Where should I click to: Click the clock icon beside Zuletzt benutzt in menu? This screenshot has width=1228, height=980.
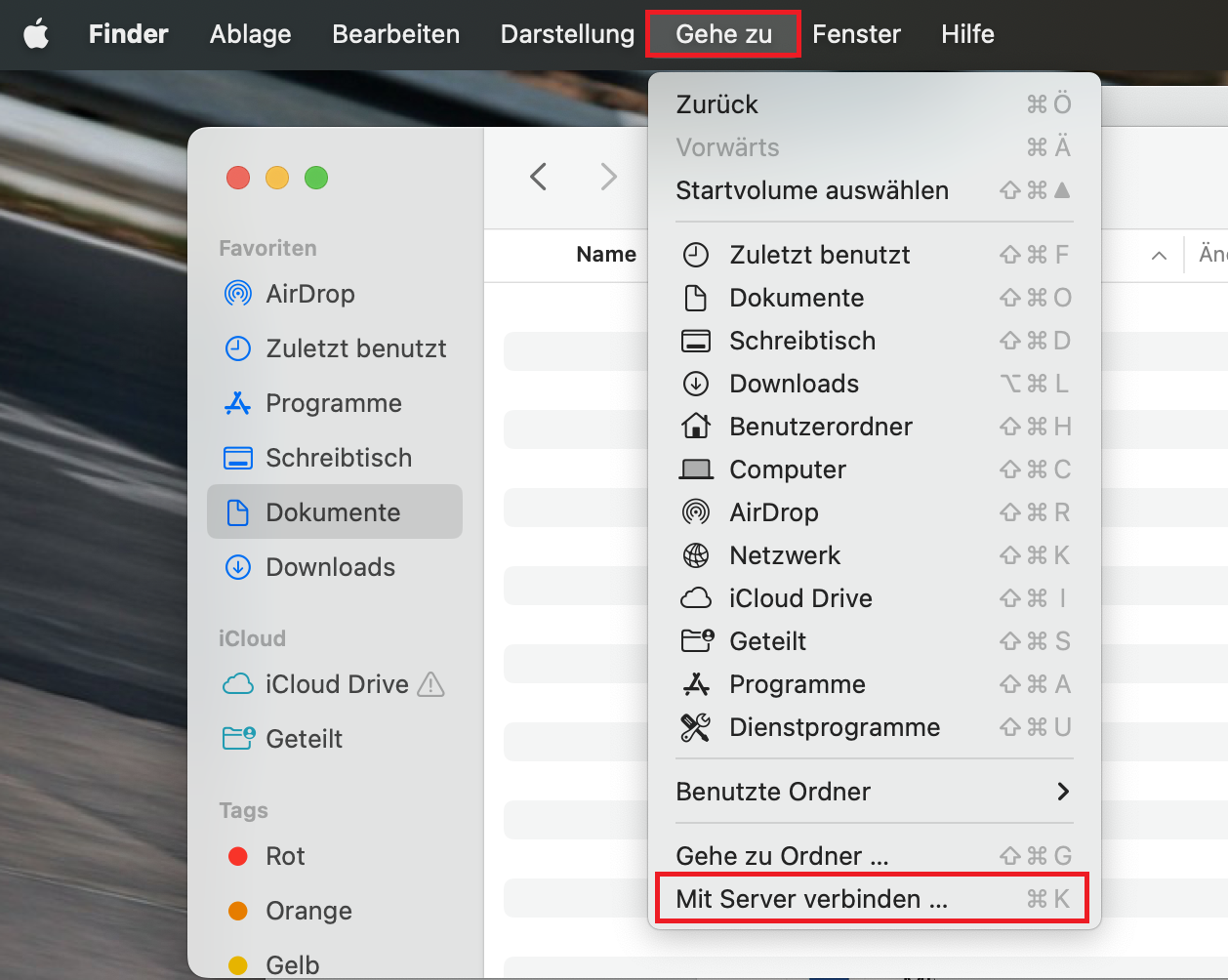696,255
